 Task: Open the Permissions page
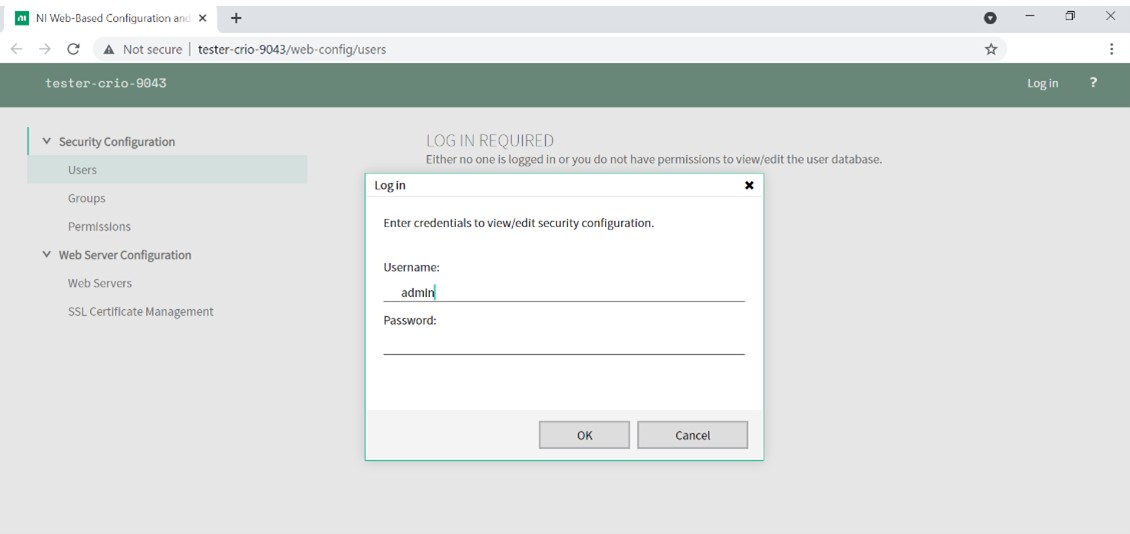pos(99,227)
